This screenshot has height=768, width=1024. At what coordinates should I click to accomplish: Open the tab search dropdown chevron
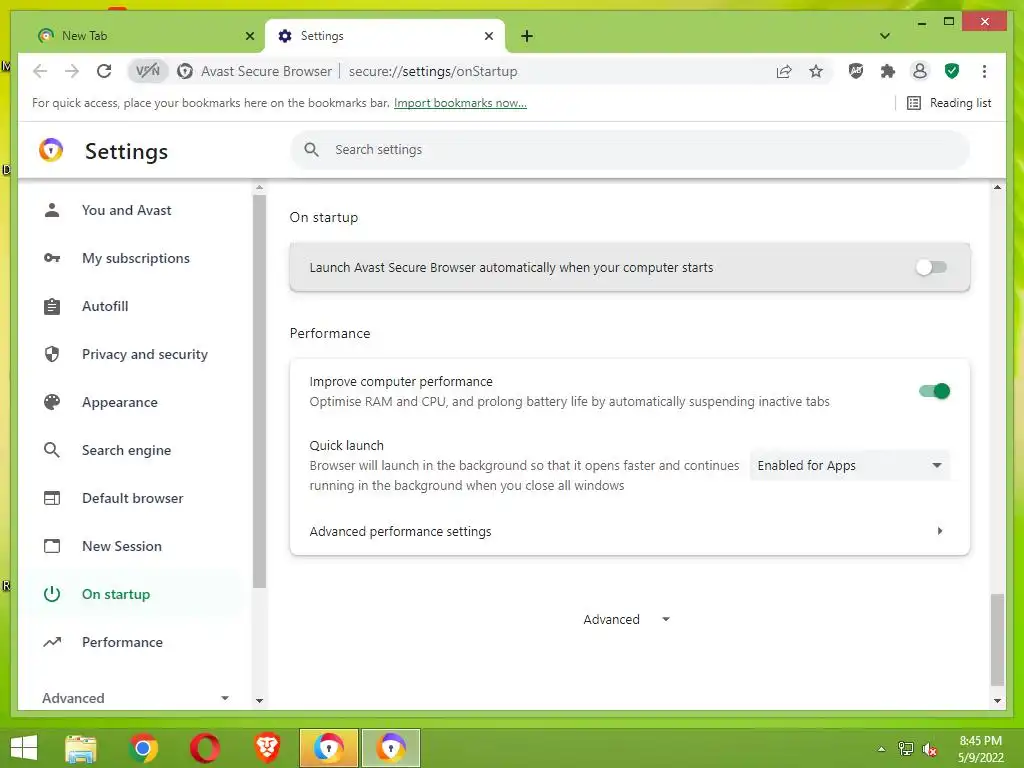click(884, 36)
